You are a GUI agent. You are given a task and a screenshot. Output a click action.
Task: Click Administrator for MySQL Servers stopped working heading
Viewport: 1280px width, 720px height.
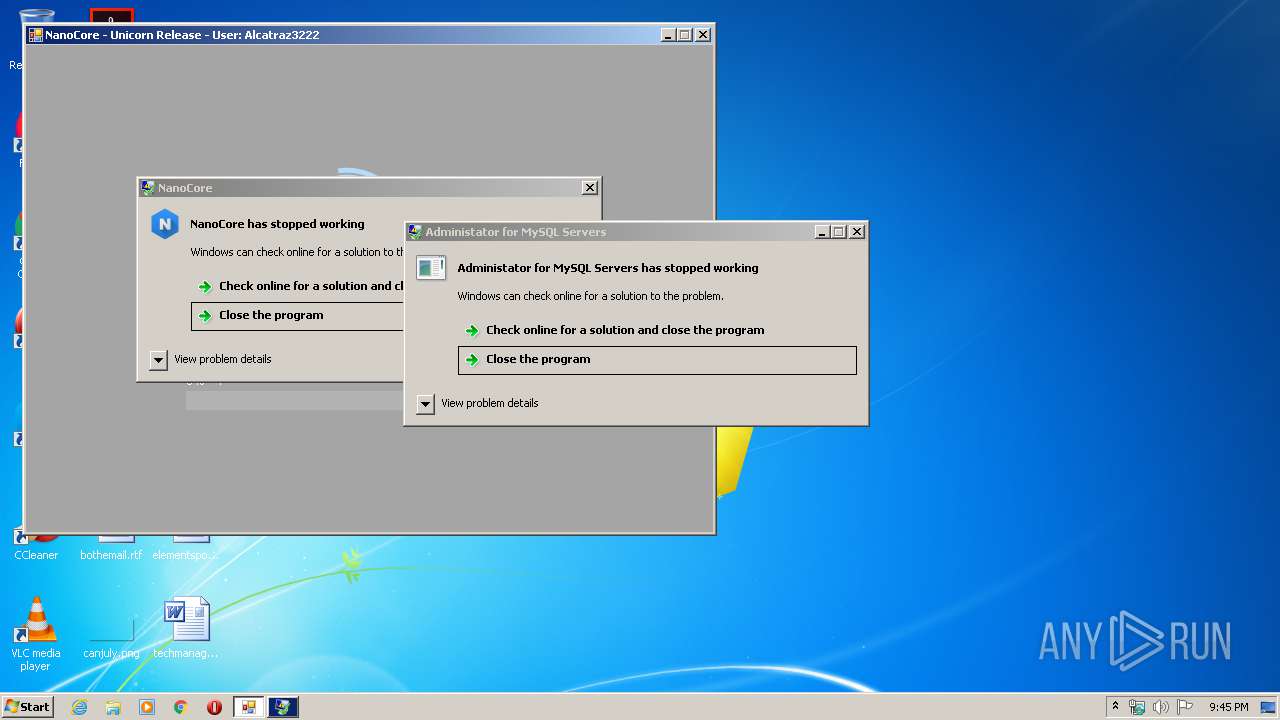click(x=608, y=268)
